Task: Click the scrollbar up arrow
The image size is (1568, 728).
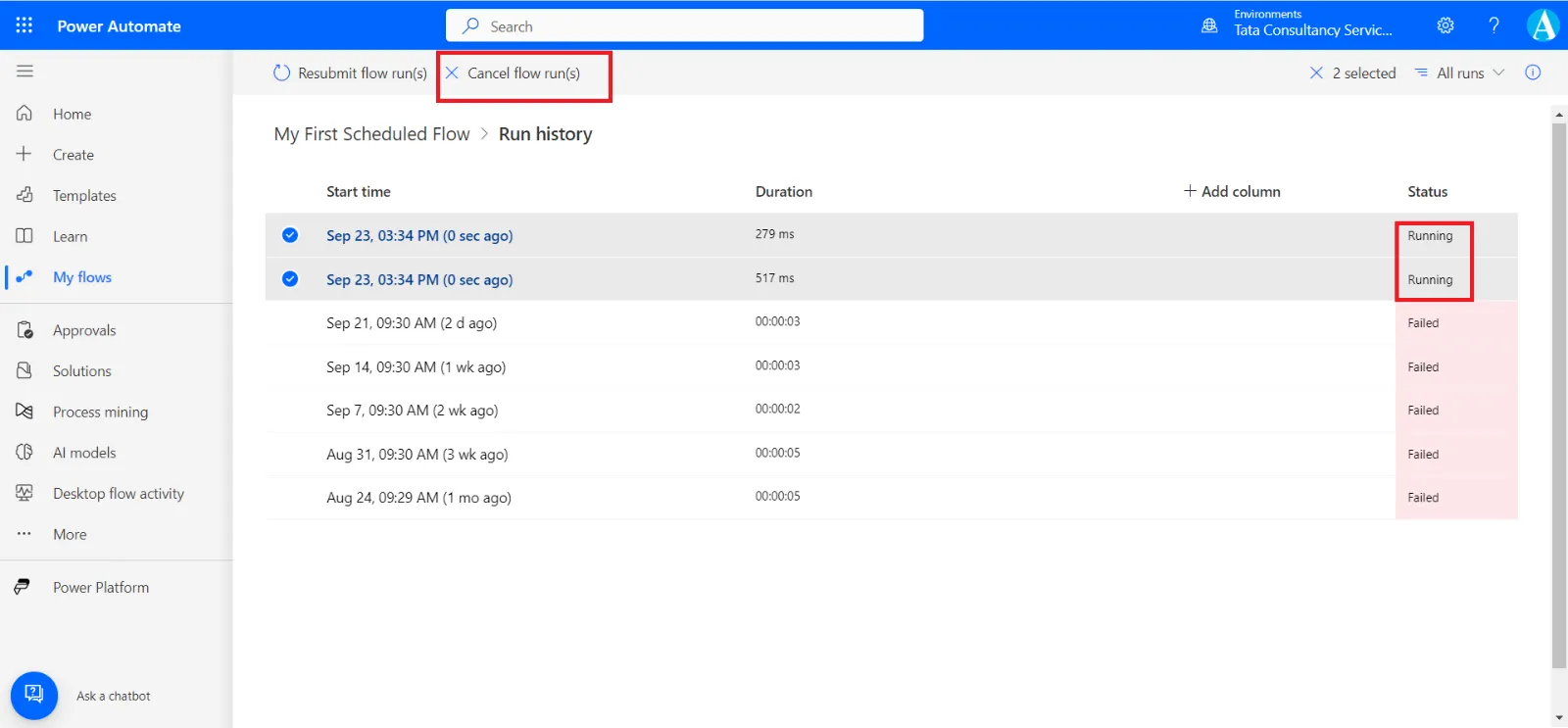Action: click(1559, 115)
